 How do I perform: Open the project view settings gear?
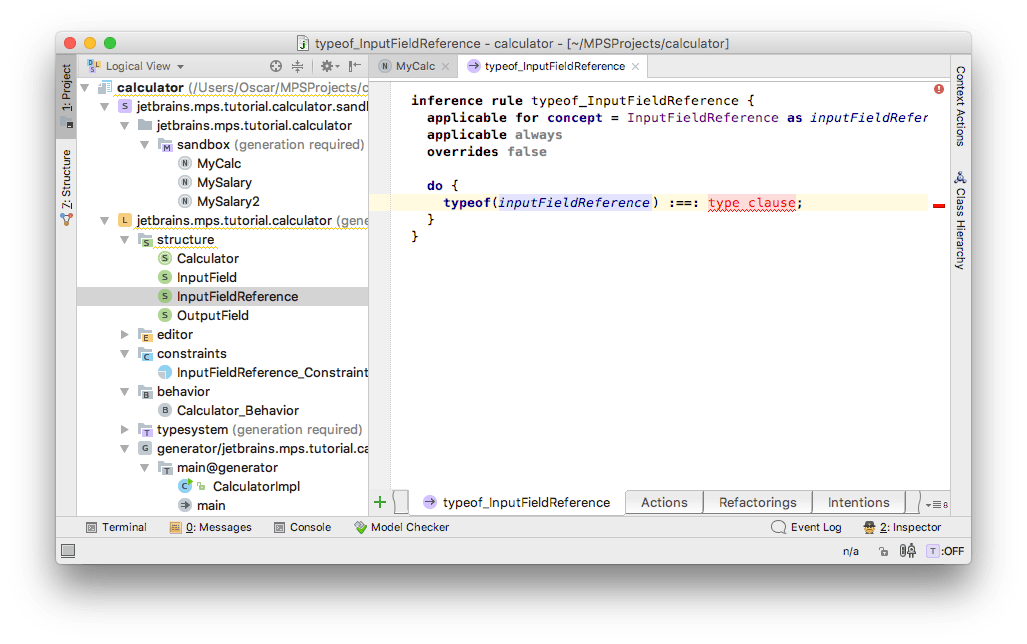pos(326,66)
